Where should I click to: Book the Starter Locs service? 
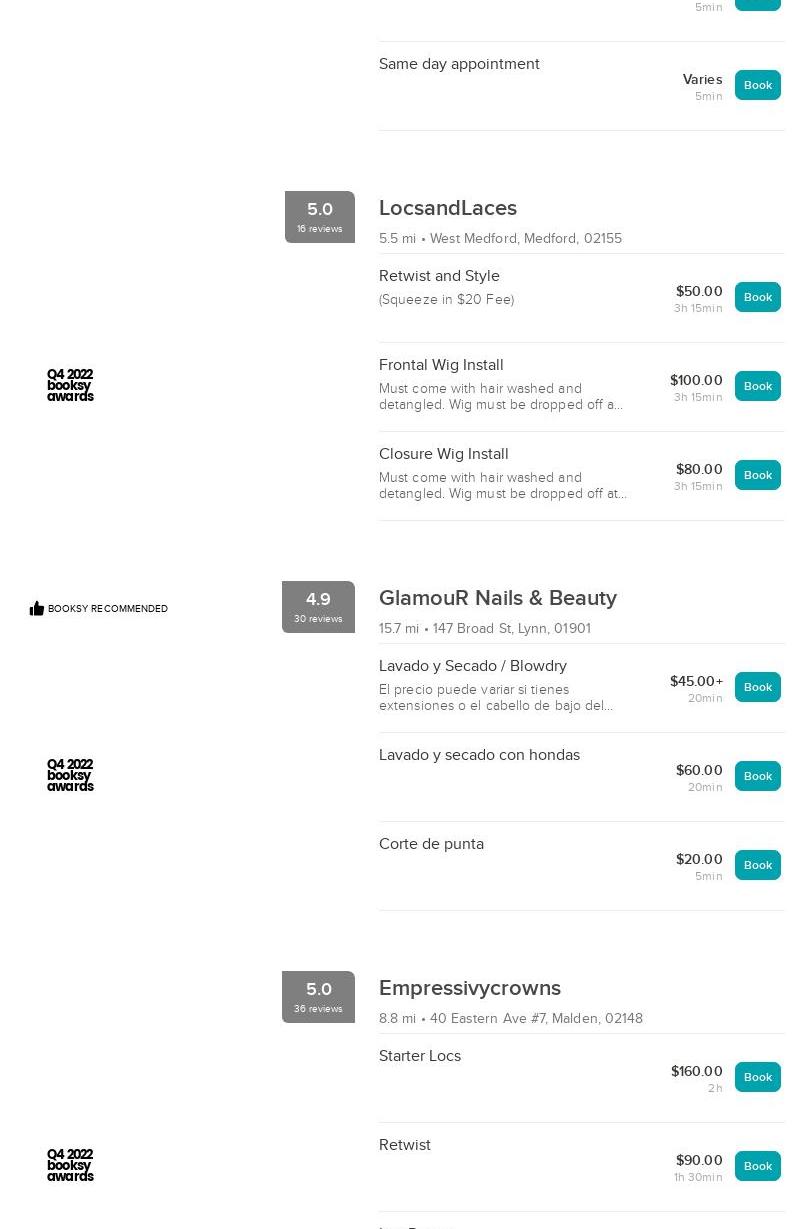coord(757,1077)
